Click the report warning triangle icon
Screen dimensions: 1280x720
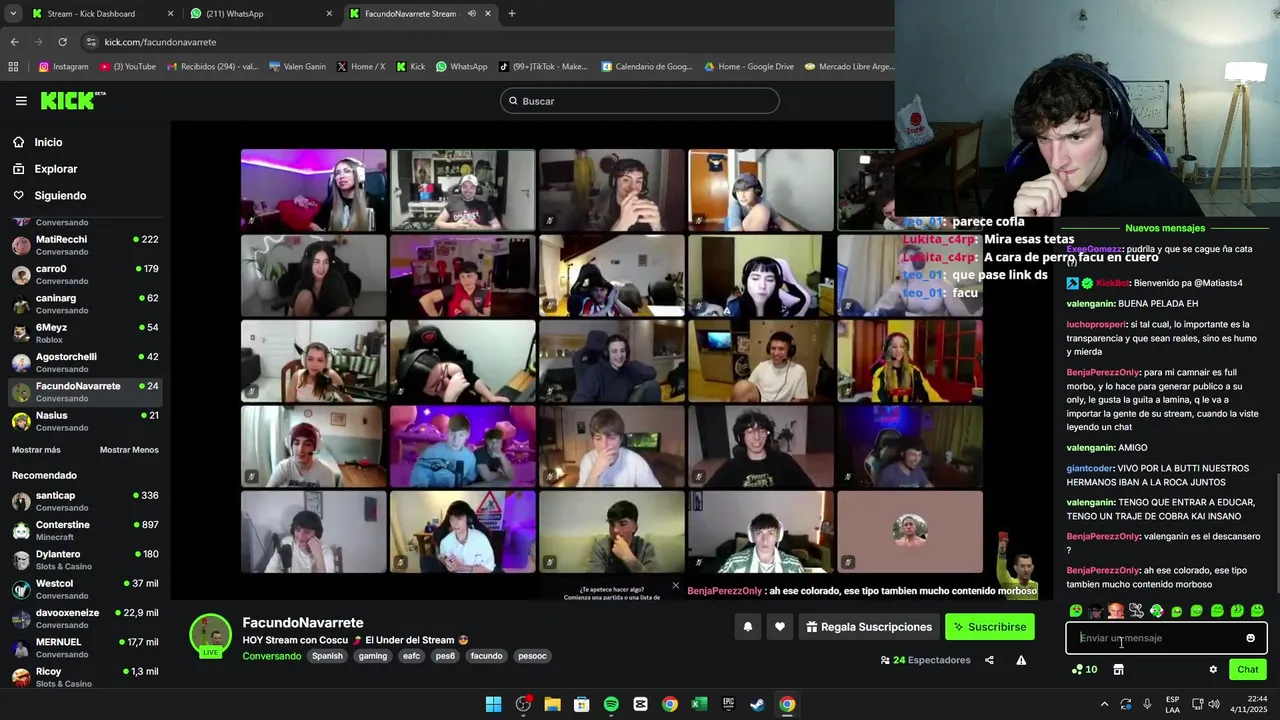tap(1021, 660)
